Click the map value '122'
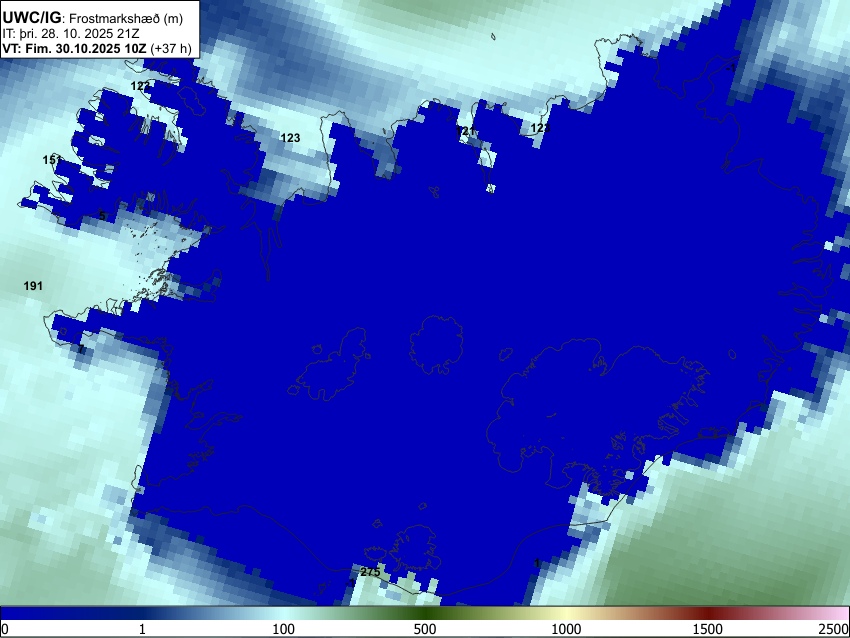 tap(140, 86)
